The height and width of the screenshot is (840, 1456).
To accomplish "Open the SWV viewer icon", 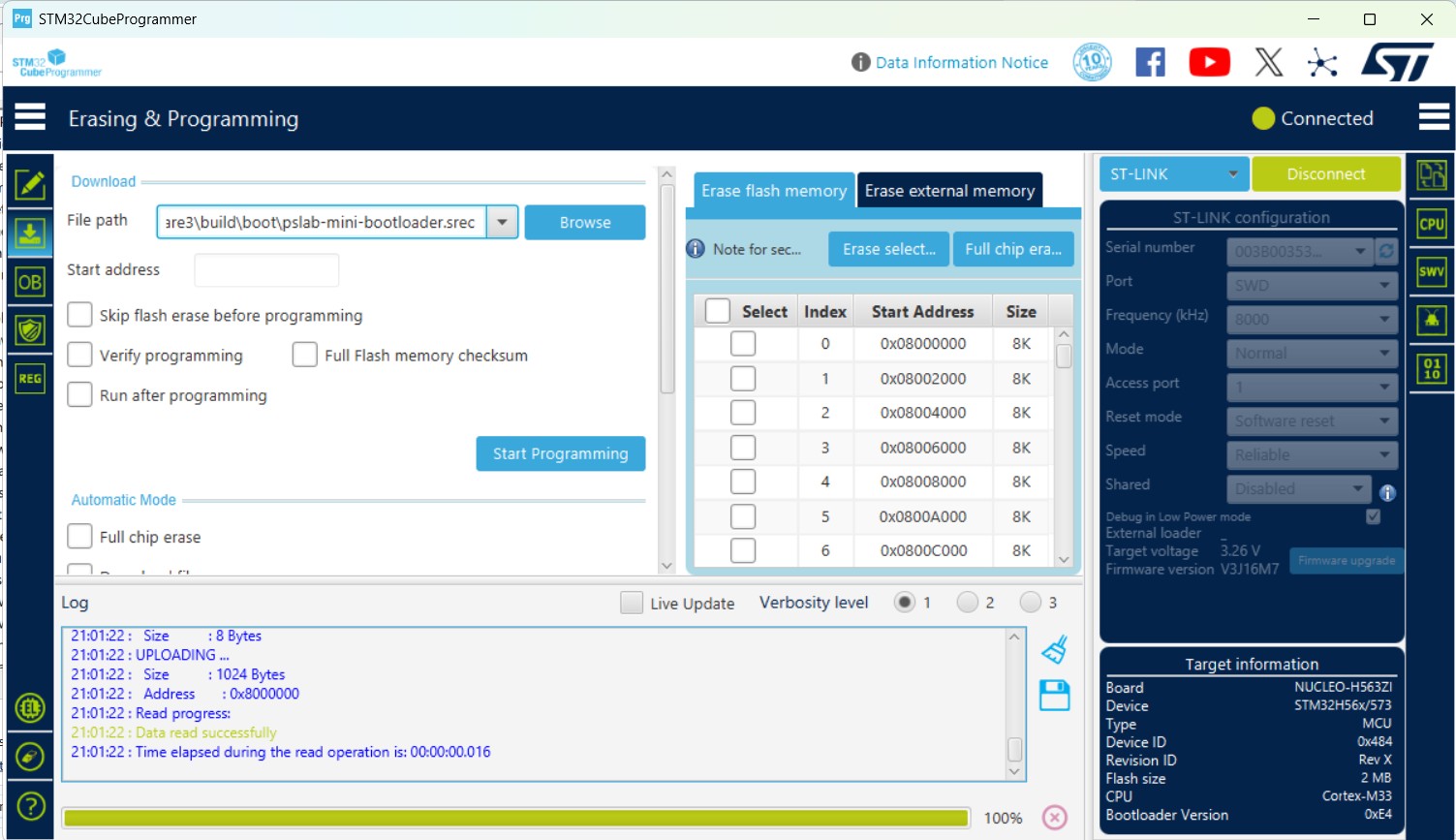I will 1431,271.
